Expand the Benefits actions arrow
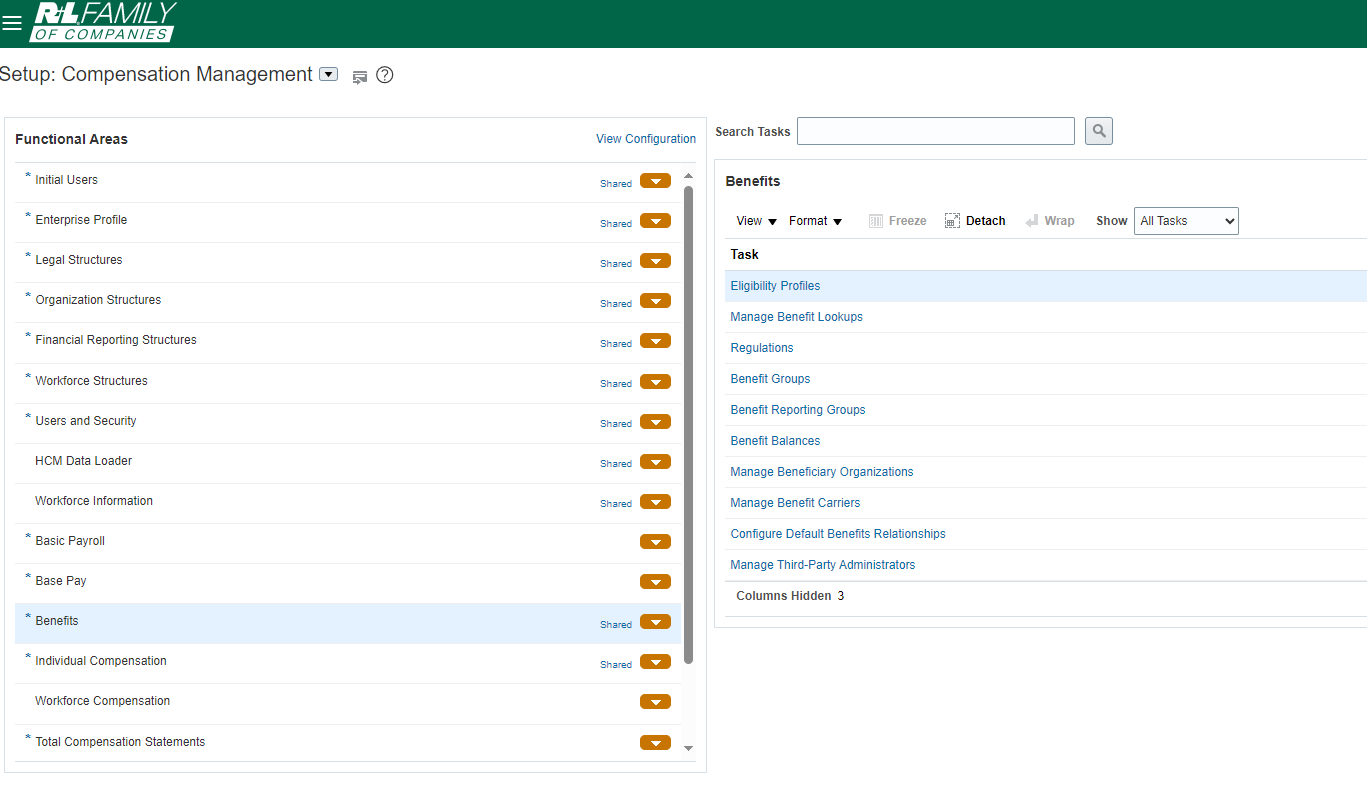1367x808 pixels. [656, 621]
